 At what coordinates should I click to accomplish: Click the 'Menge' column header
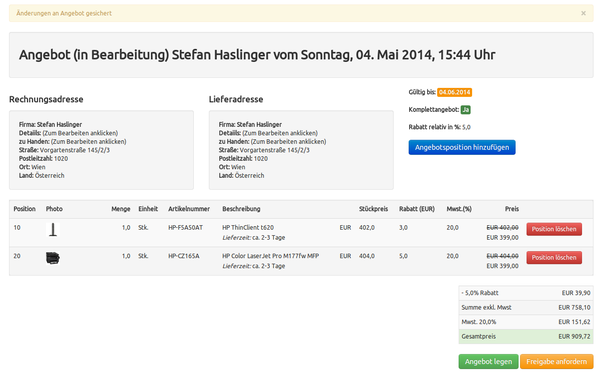(121, 209)
